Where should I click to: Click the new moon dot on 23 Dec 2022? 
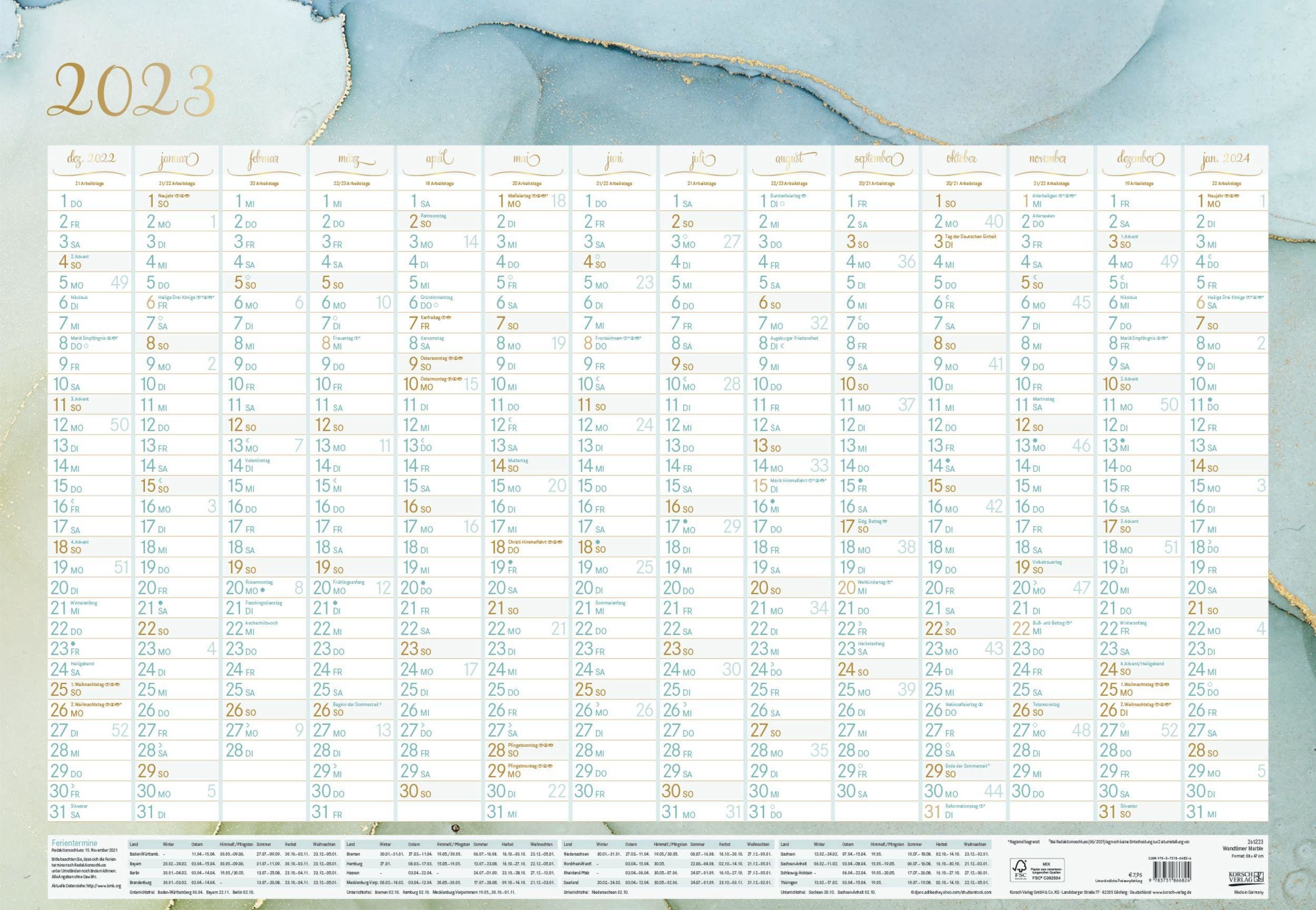73,644
